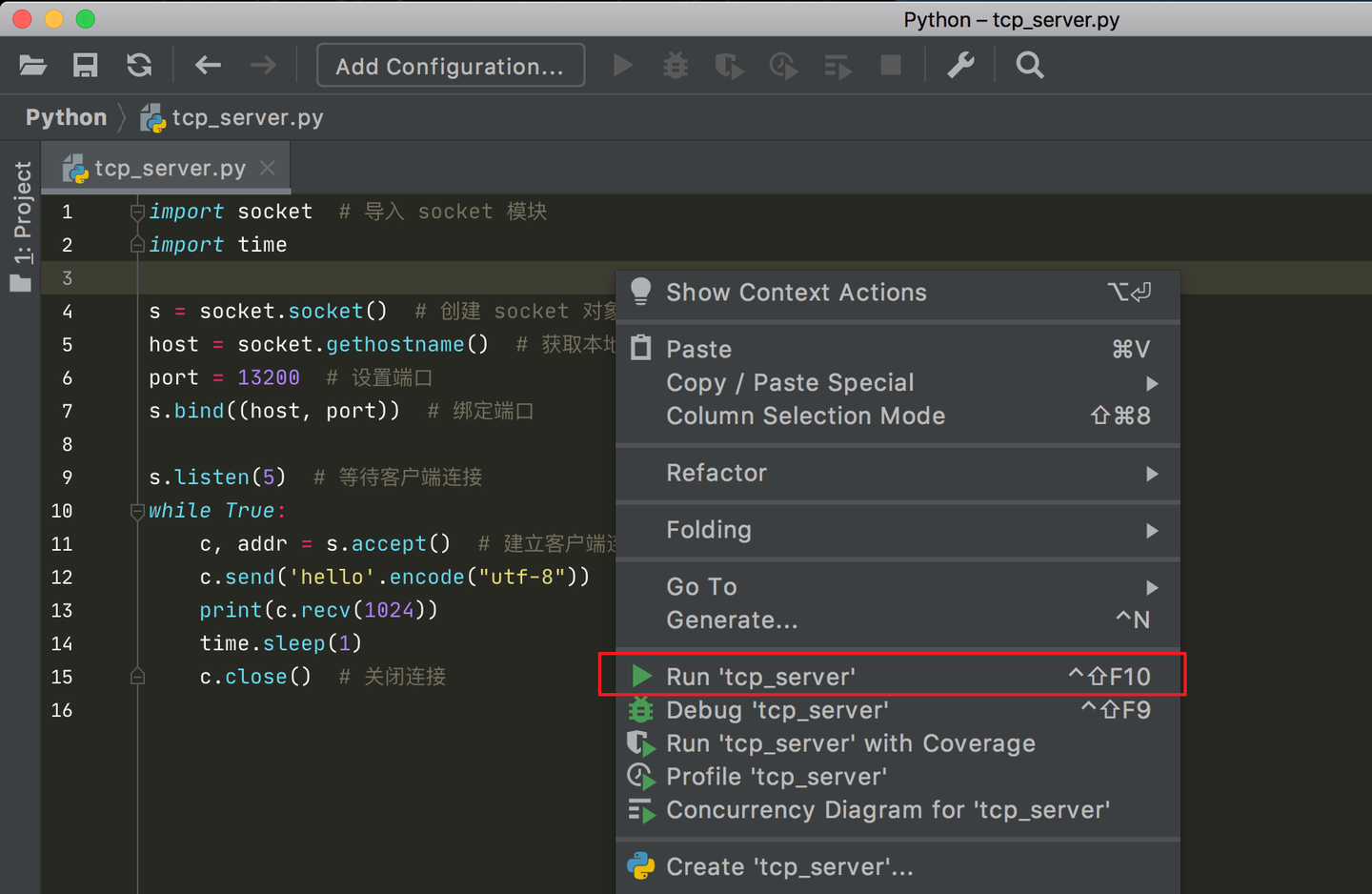Open the Project tool window sidebar
Screen dimensions: 1372x894
click(22, 225)
